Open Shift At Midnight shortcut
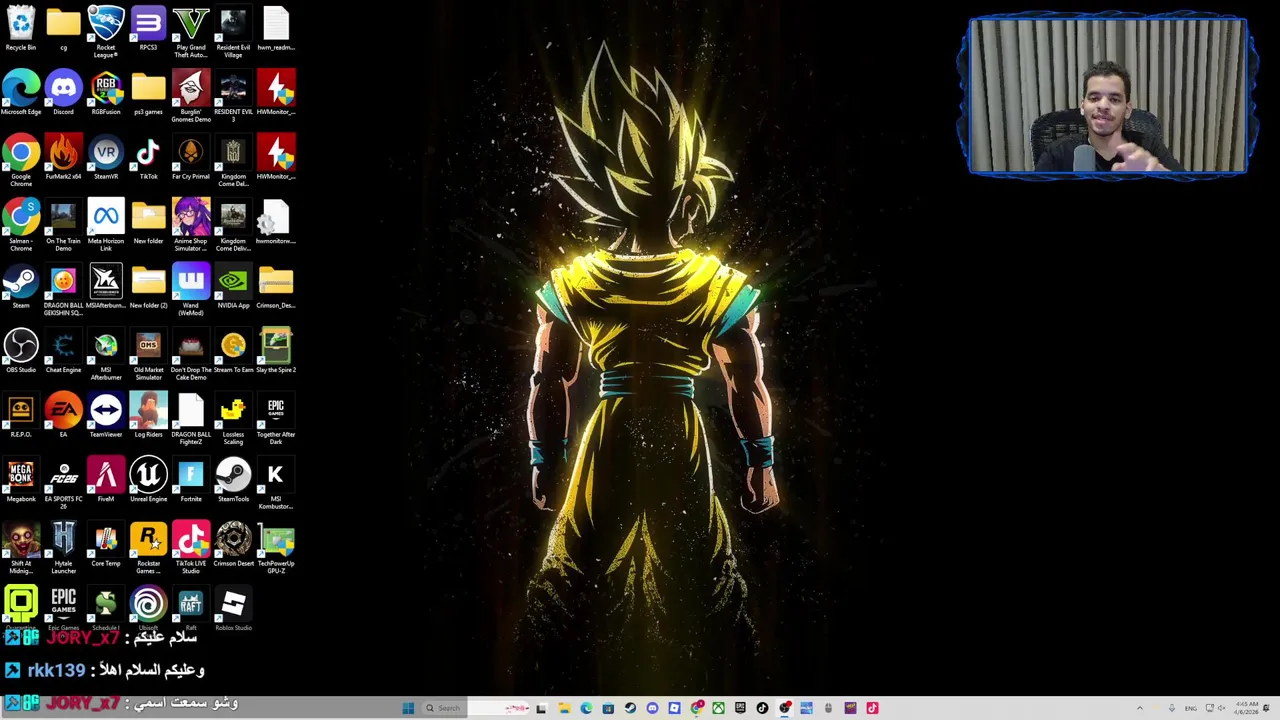This screenshot has width=1280, height=720. pyautogui.click(x=20, y=547)
